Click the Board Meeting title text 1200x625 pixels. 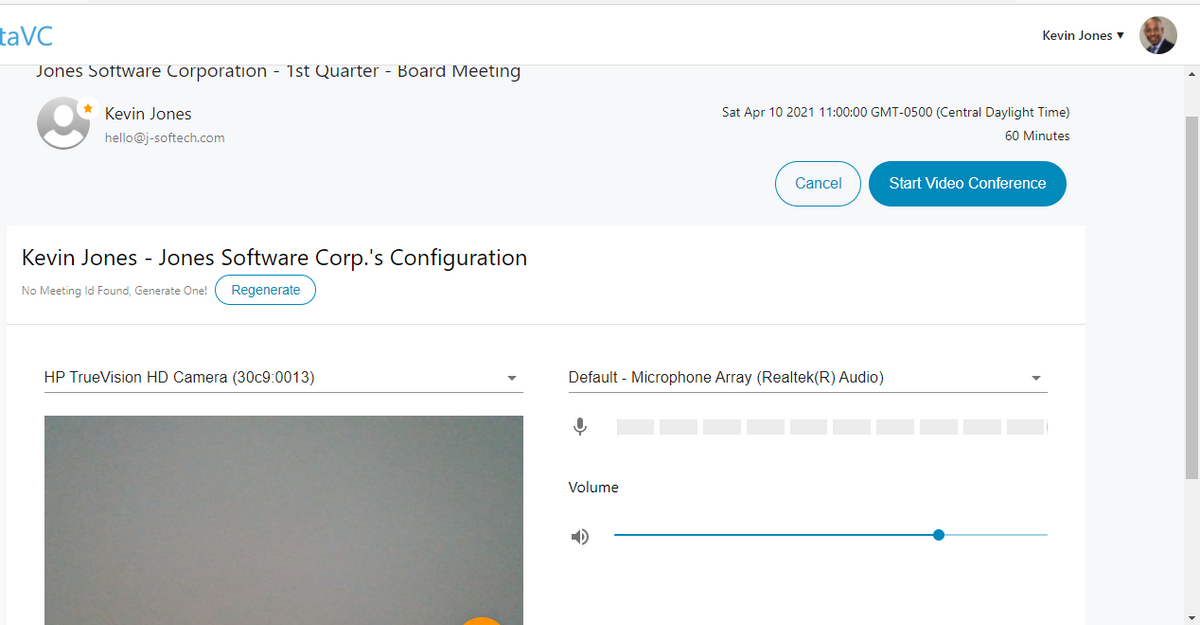point(278,71)
